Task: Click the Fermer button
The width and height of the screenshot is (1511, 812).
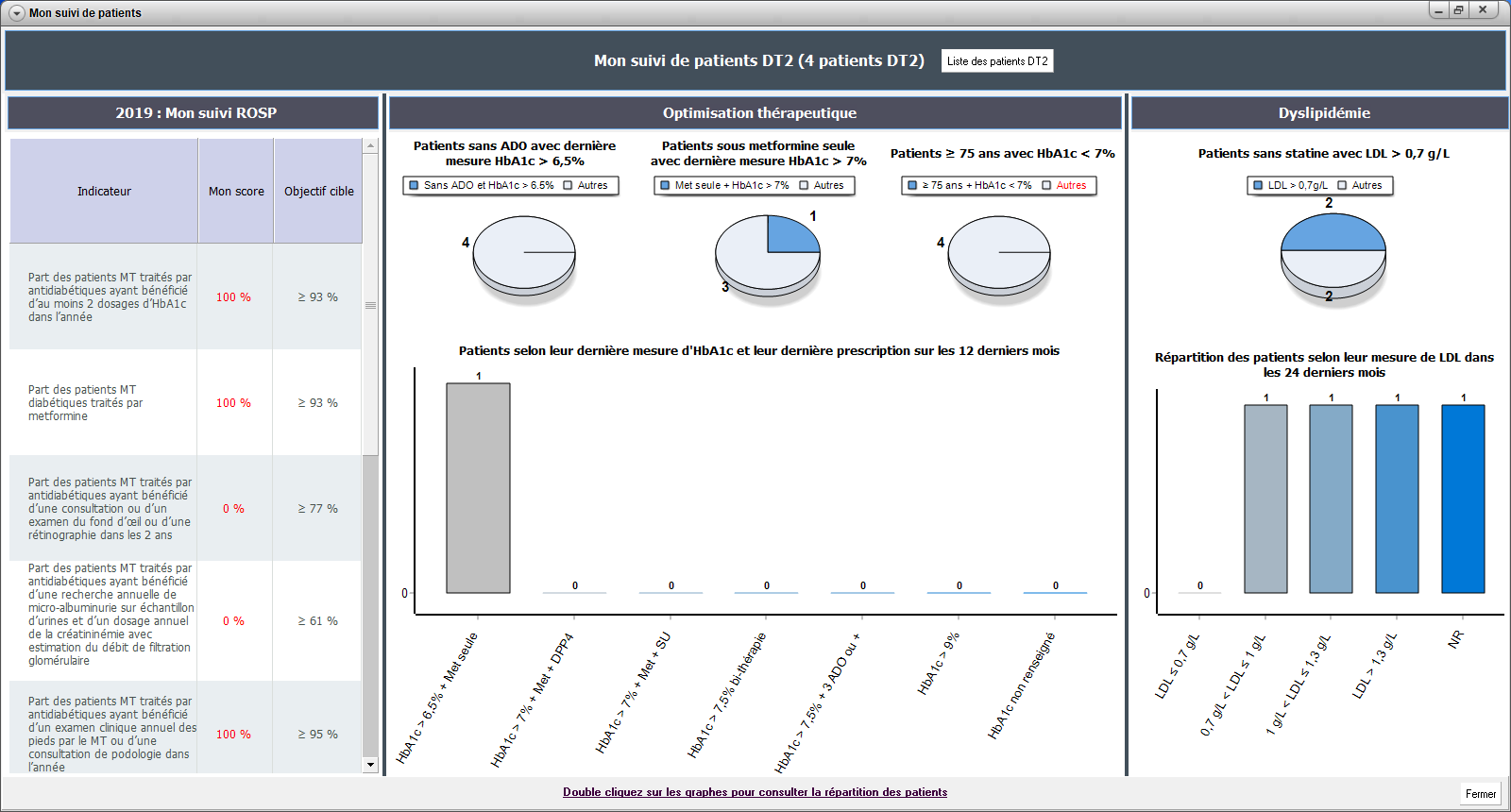Action: pos(1480,794)
